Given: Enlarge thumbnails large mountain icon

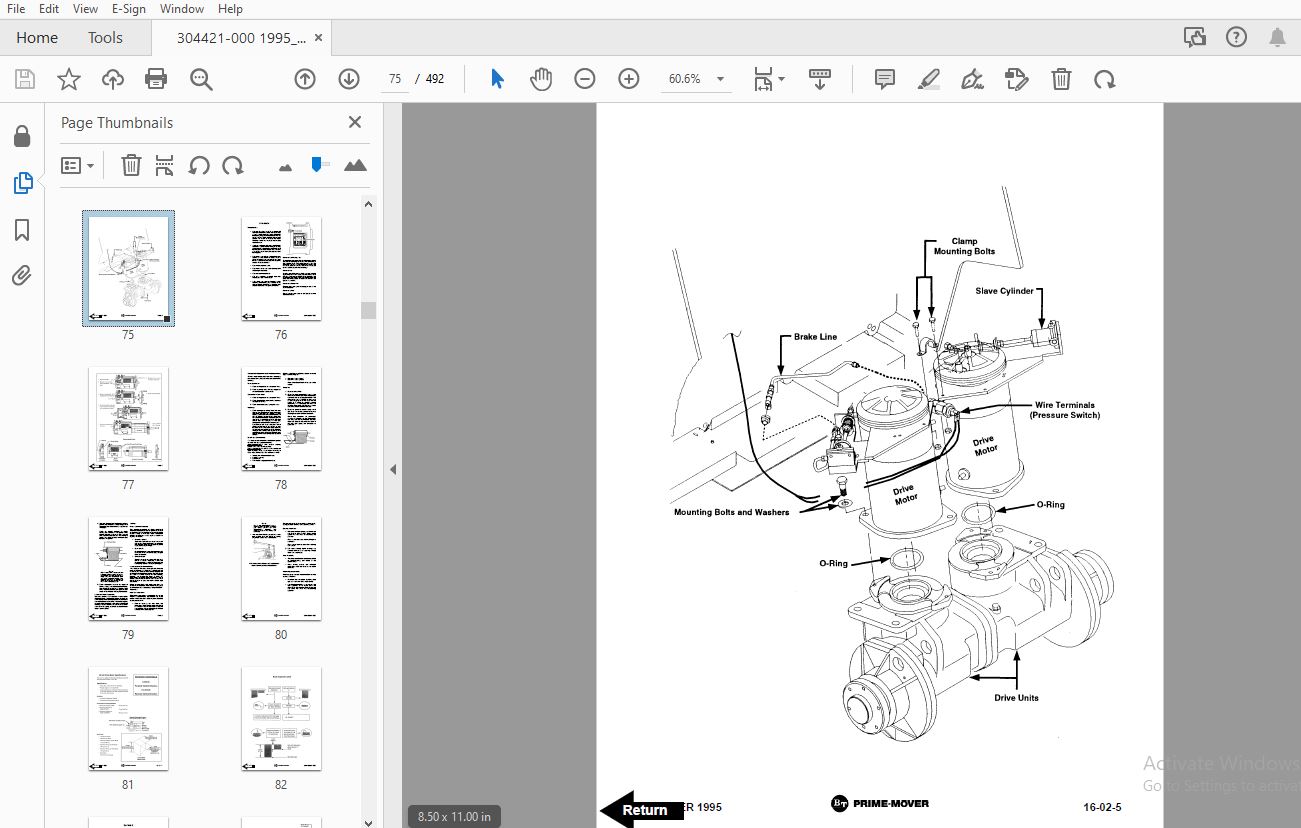Looking at the screenshot, I should [355, 165].
